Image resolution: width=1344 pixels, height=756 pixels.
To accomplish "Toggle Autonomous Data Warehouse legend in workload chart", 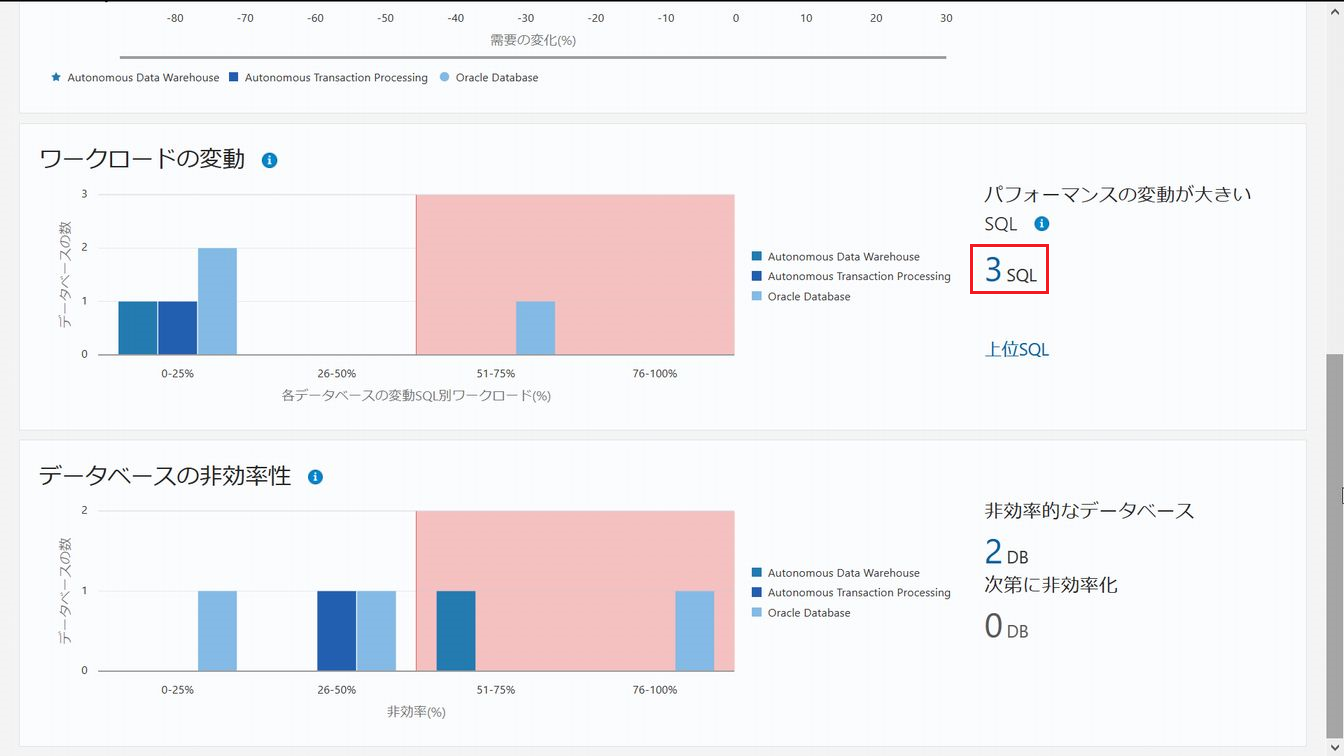I will pos(836,257).
